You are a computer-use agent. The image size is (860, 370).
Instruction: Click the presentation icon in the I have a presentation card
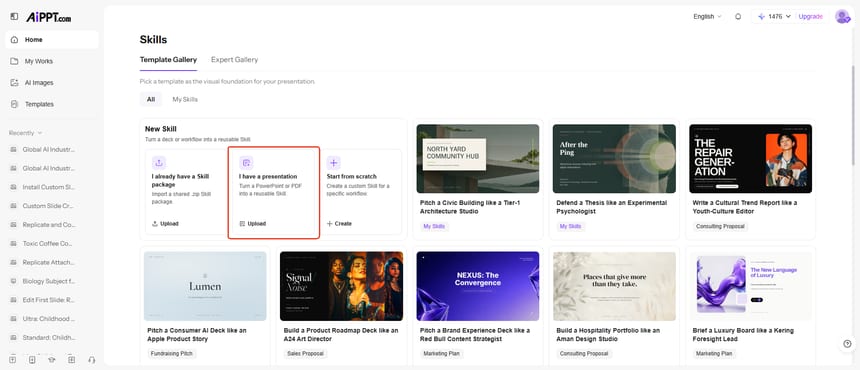click(x=246, y=162)
